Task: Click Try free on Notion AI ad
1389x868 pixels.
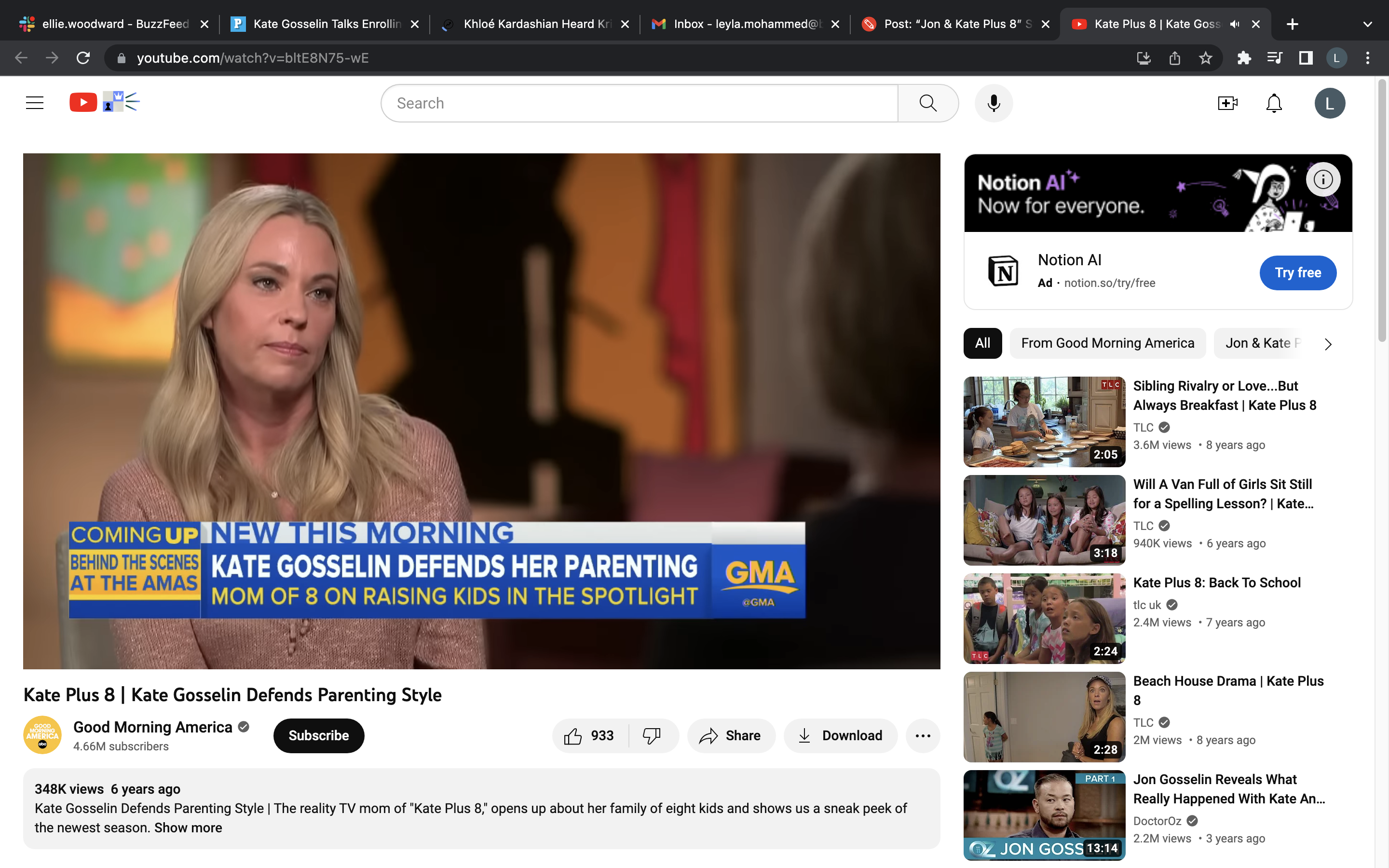Action: point(1298,272)
